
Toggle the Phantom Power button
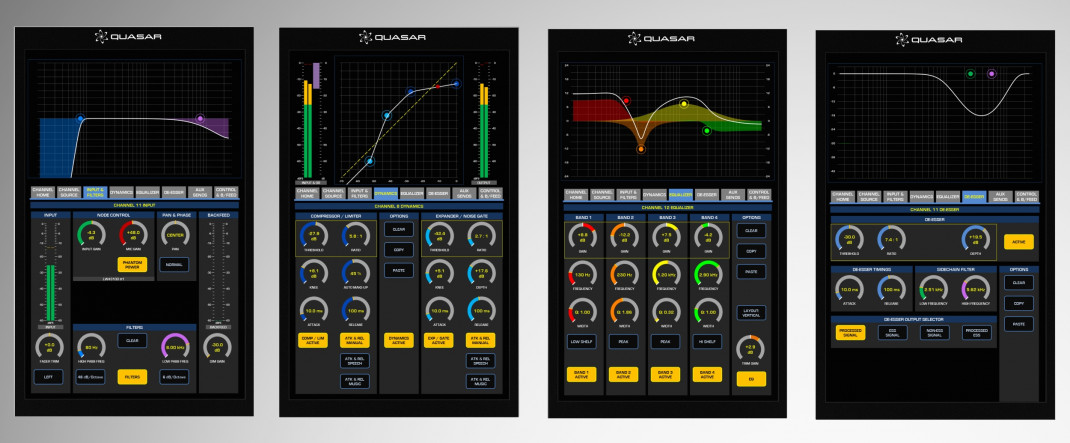(130, 265)
